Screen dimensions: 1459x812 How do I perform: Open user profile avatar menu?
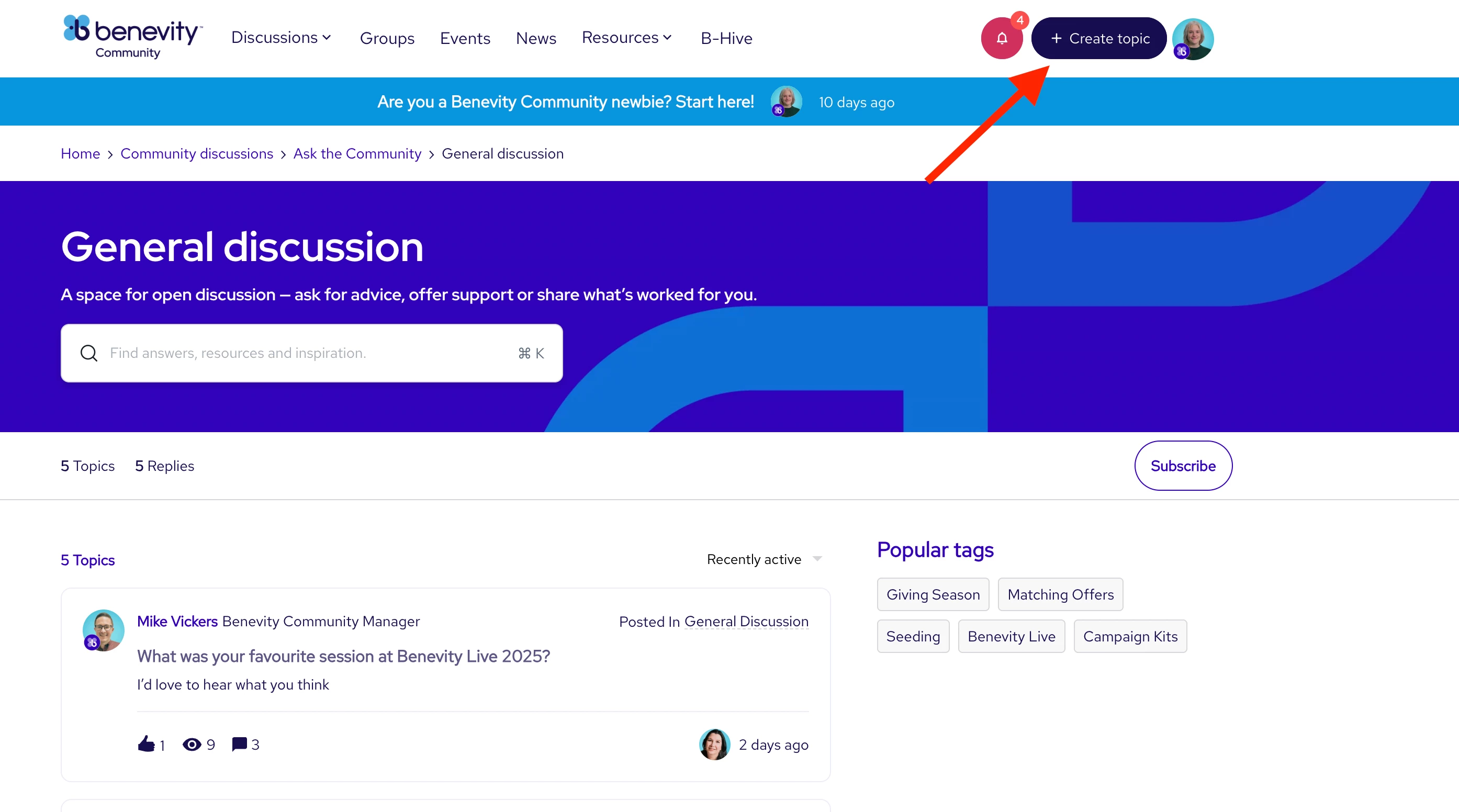point(1193,39)
